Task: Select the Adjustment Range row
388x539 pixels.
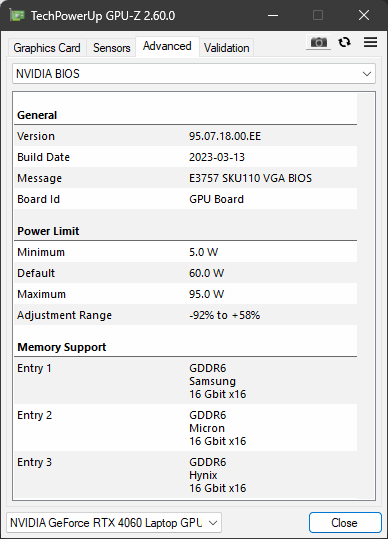Action: pyautogui.click(x=186, y=315)
